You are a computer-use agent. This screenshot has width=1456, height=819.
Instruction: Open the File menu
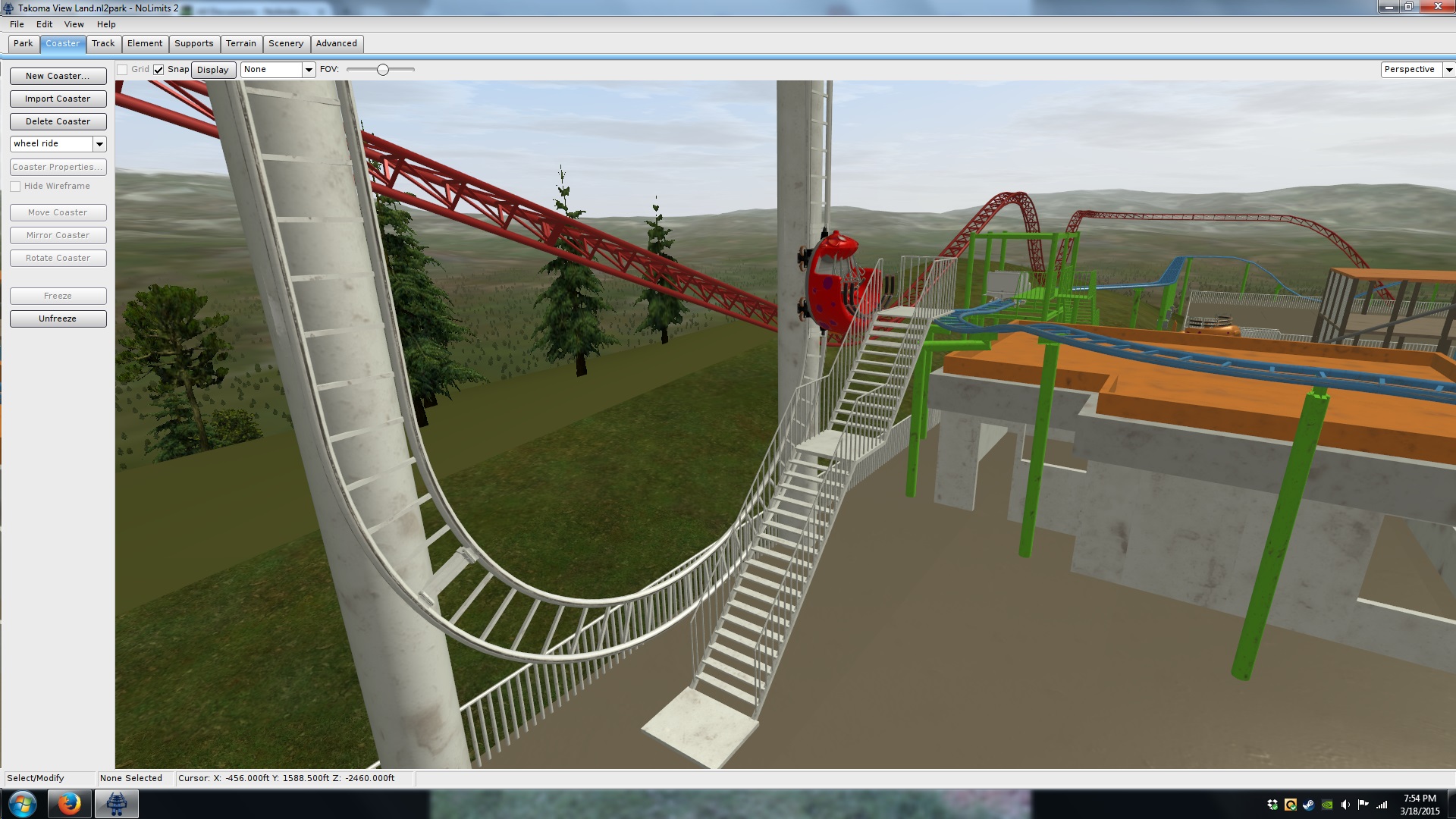point(17,24)
